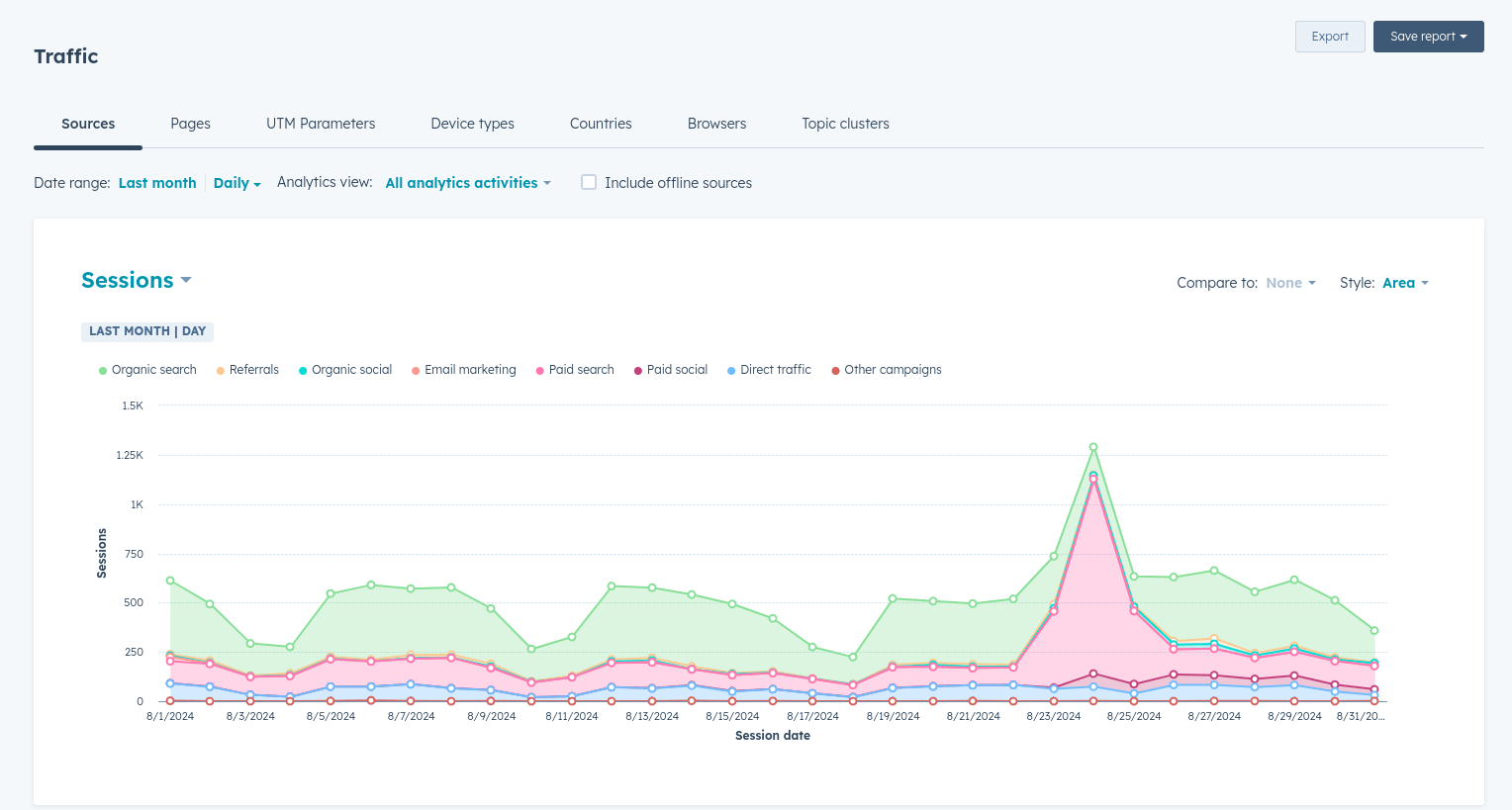Open the Compare to None dropdown
This screenshot has height=810, width=1512.
[x=1291, y=283]
